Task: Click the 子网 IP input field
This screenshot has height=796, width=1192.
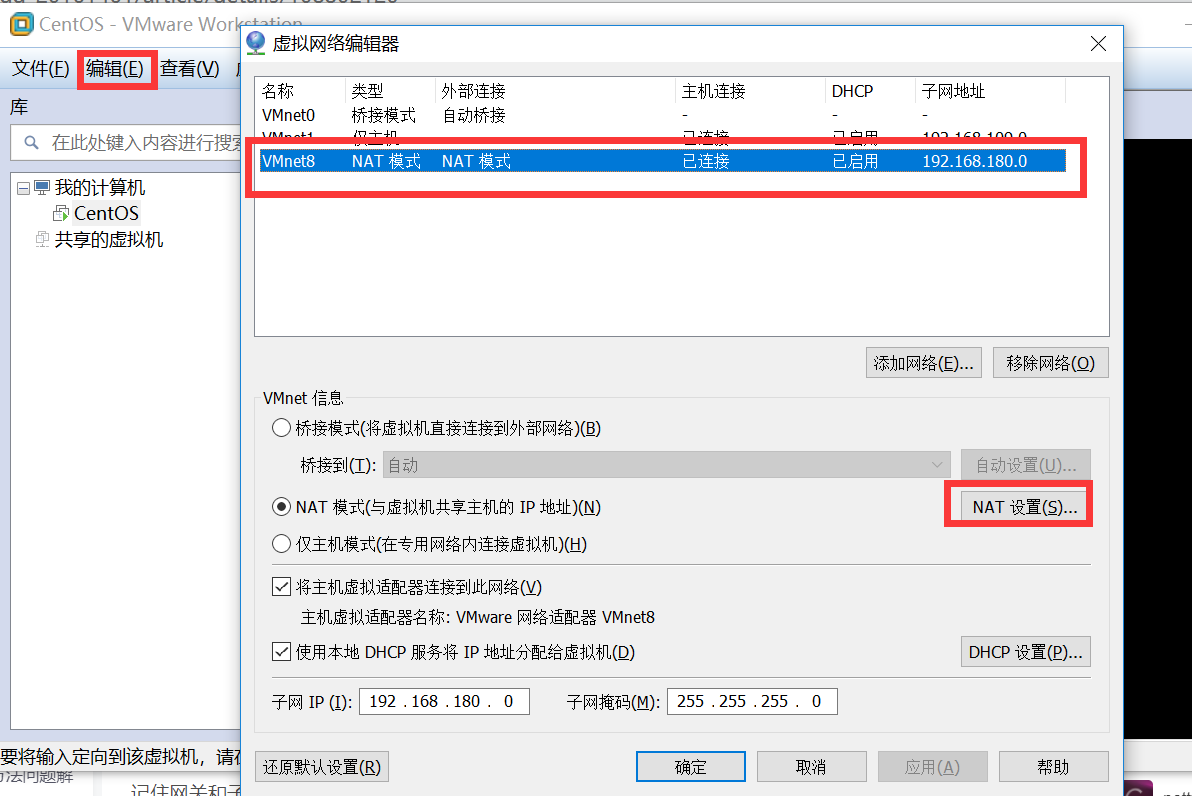Action: pyautogui.click(x=444, y=702)
